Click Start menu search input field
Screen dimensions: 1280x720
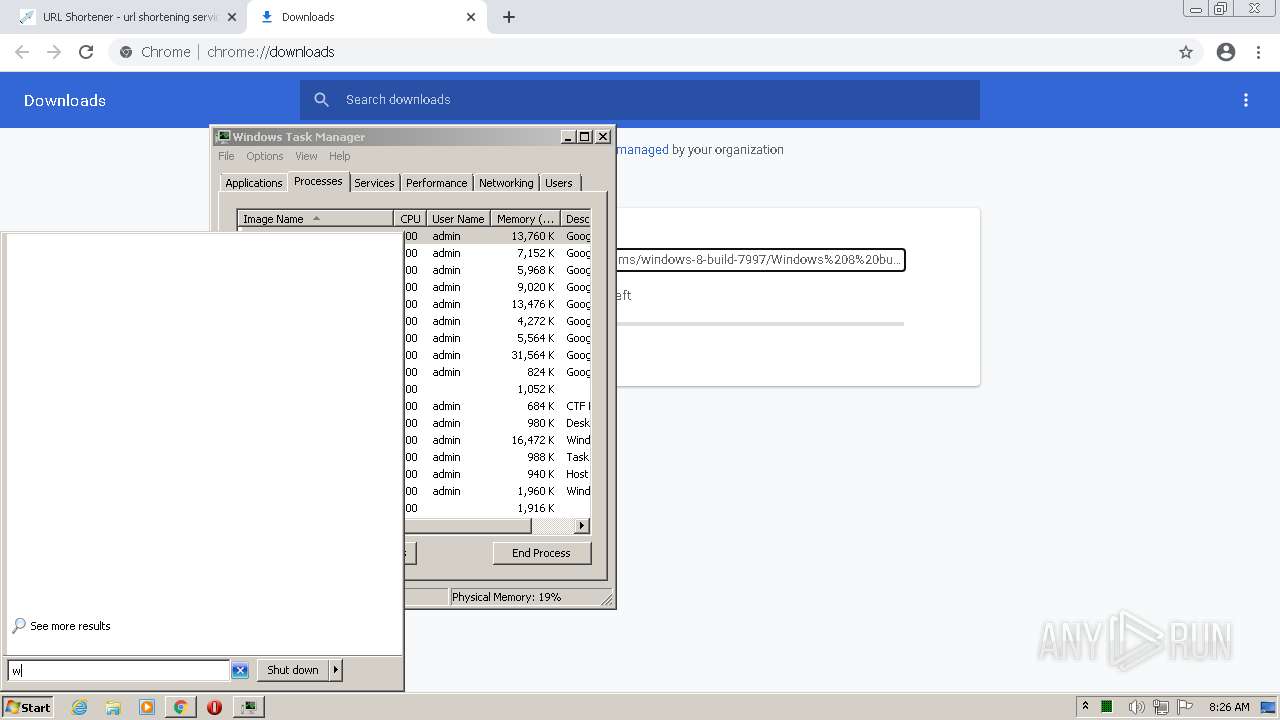click(118, 670)
